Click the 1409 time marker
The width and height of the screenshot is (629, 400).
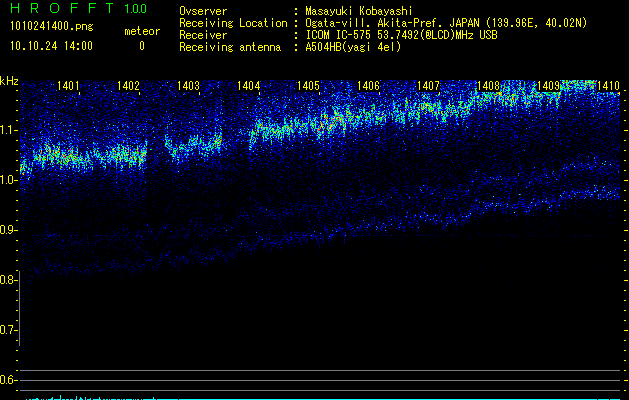tap(548, 85)
